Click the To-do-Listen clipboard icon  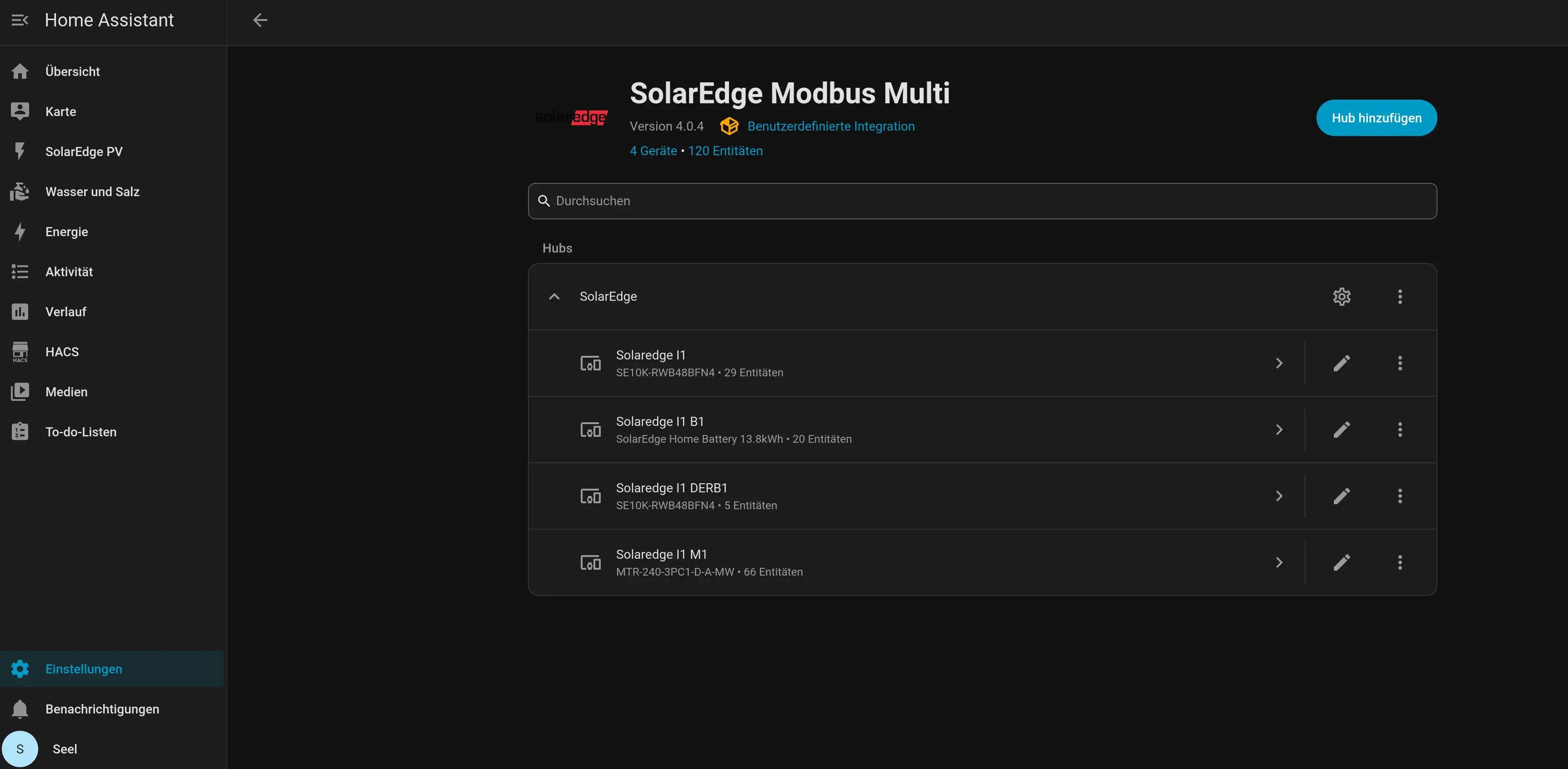click(20, 432)
